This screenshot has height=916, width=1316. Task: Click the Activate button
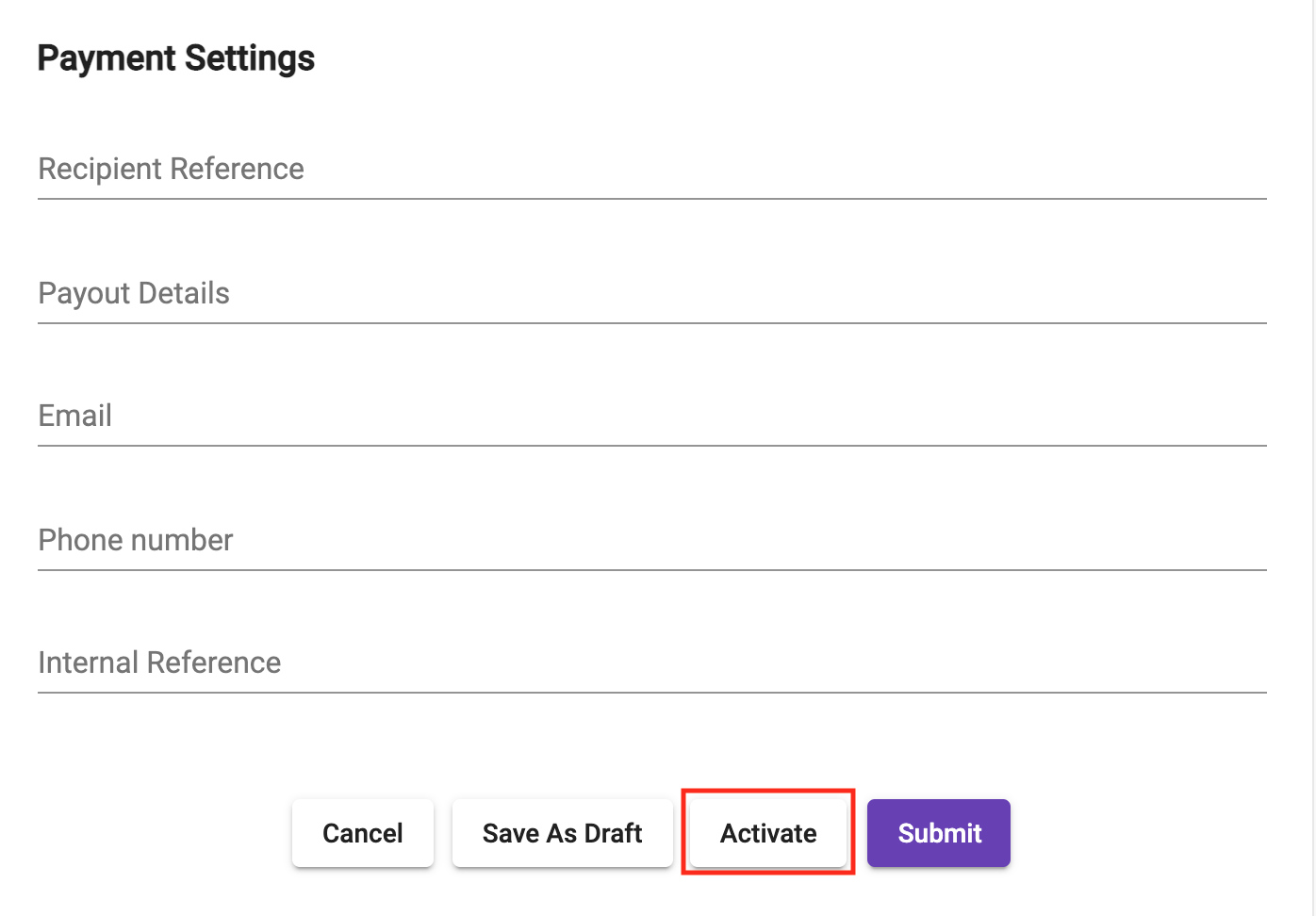coord(768,833)
